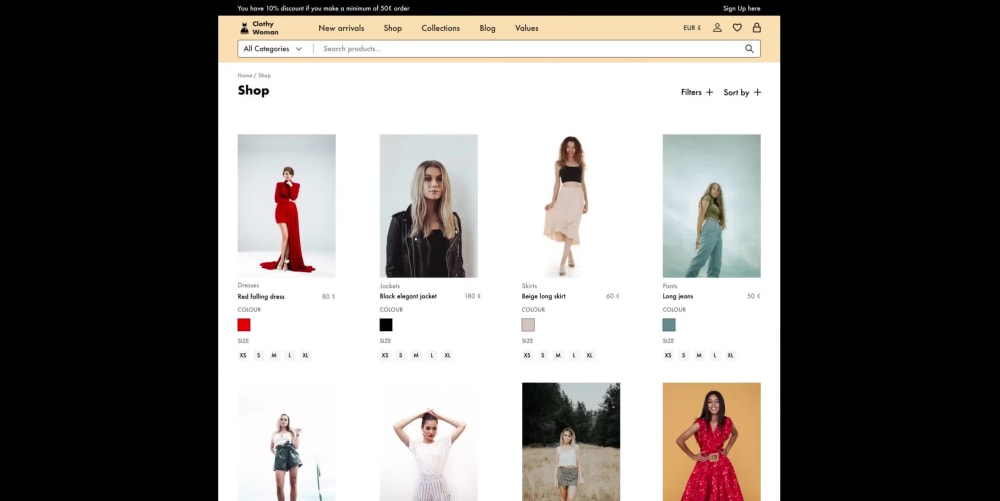Open the All Categories dropdown
This screenshot has width=1000, height=501.
[272, 48]
